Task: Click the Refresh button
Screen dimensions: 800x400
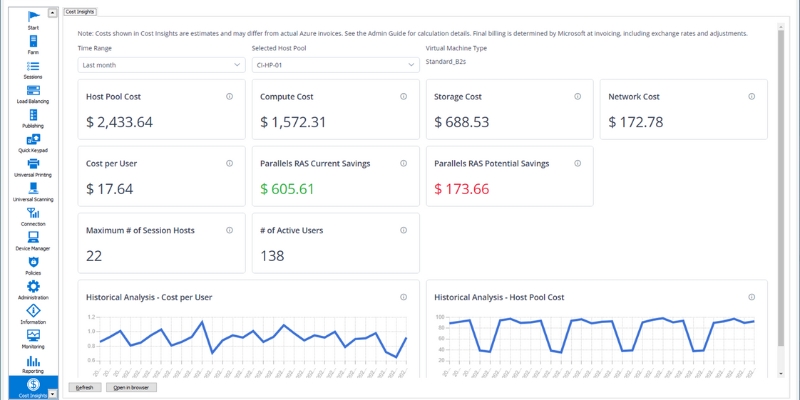Action: 84,386
